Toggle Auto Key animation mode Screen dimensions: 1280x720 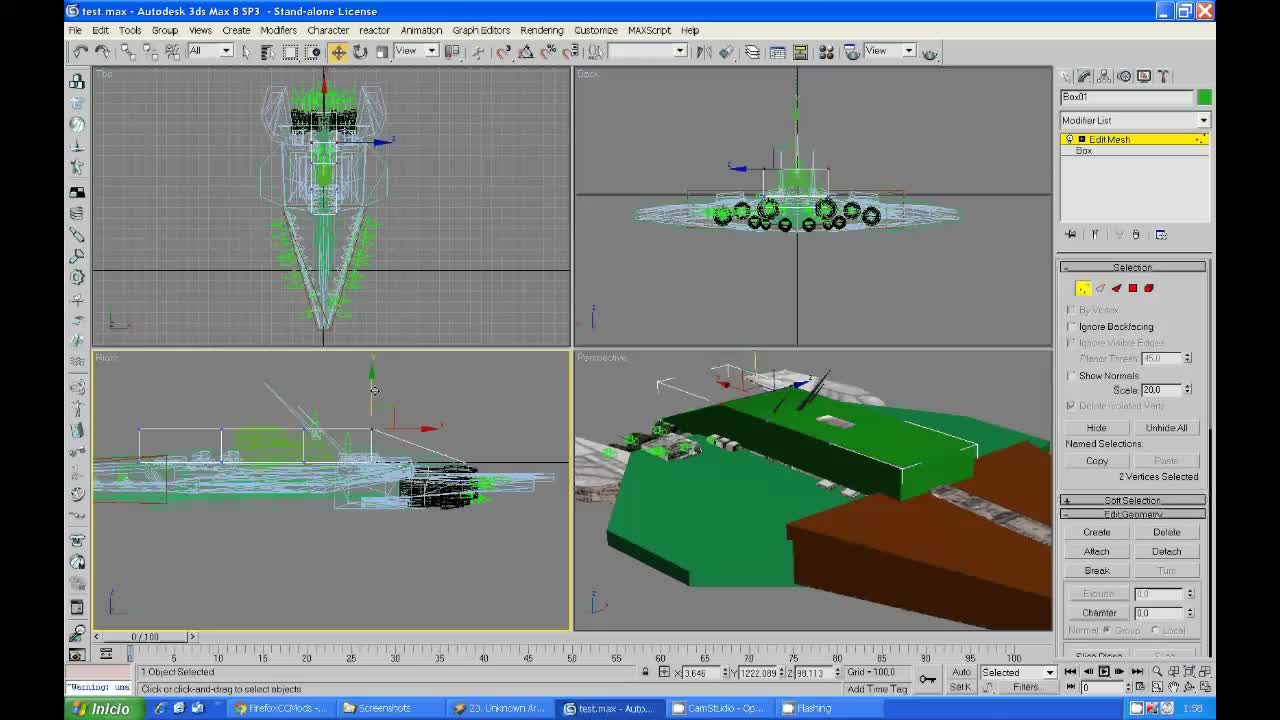tap(961, 672)
